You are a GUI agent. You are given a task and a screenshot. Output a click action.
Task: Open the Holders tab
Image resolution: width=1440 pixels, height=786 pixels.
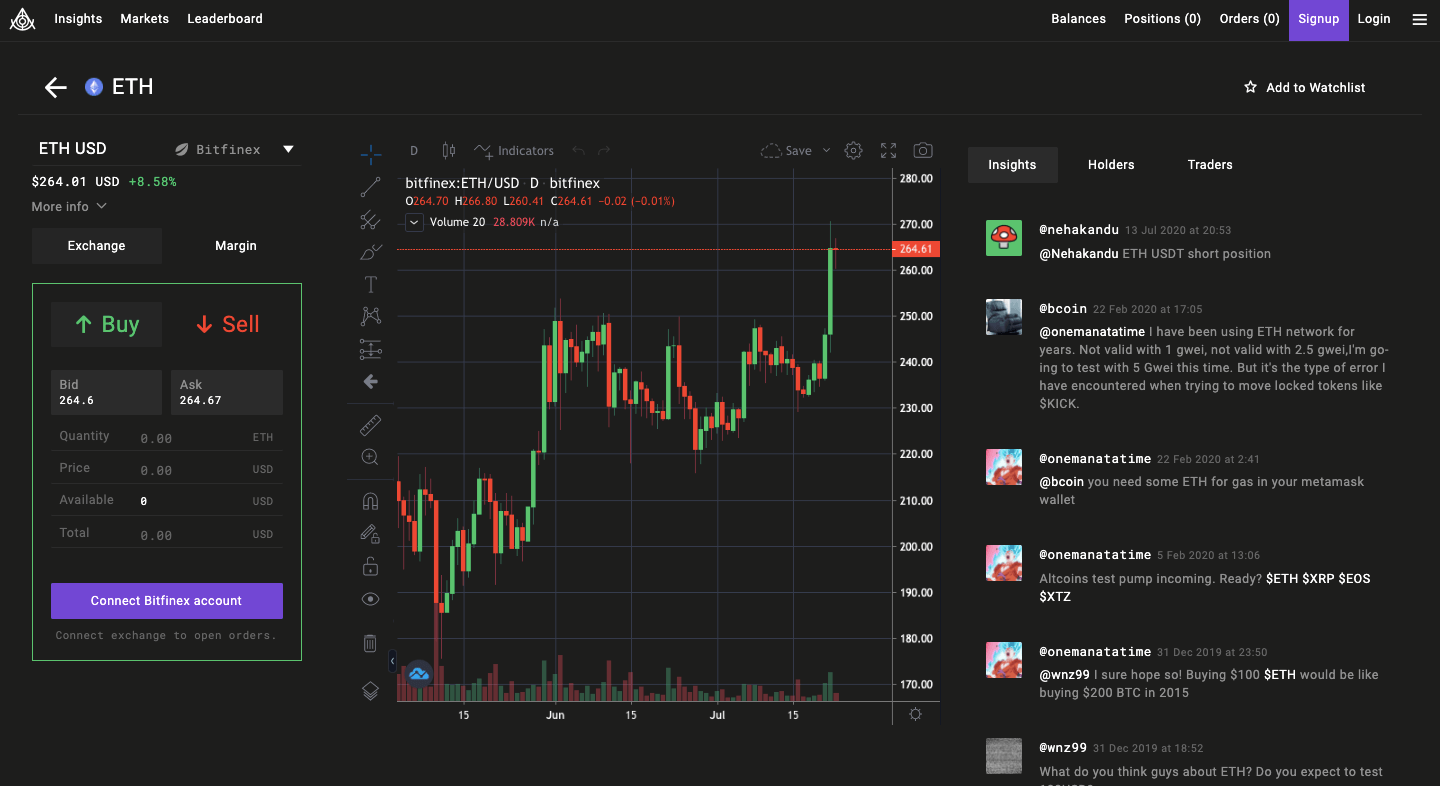(1111, 165)
